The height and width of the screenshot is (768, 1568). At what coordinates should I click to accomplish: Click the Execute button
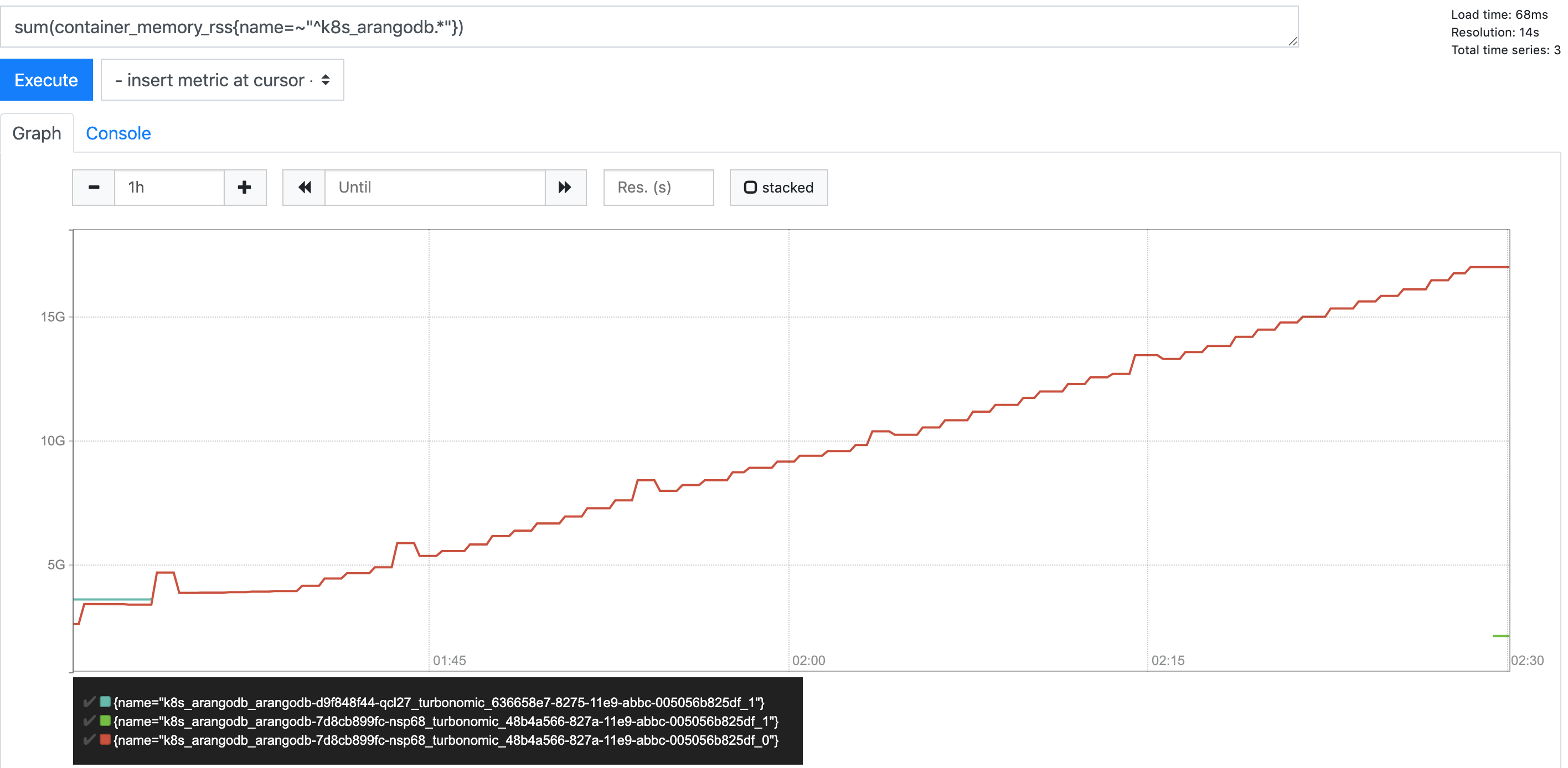[47, 79]
